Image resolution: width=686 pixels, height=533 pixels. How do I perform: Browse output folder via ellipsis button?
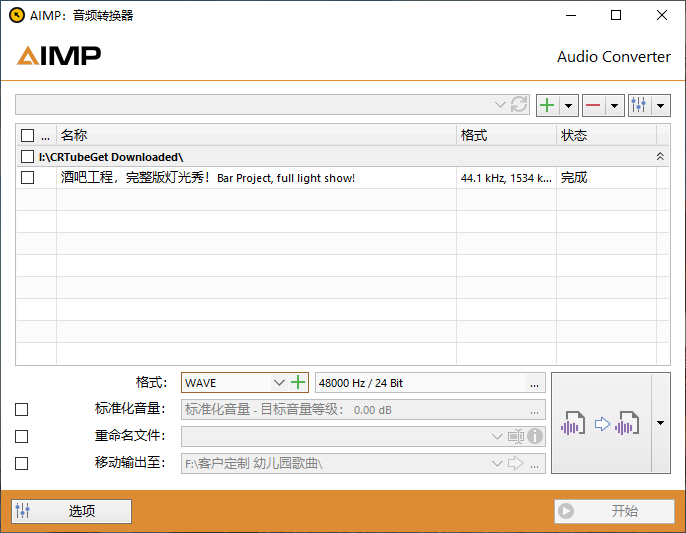click(534, 465)
